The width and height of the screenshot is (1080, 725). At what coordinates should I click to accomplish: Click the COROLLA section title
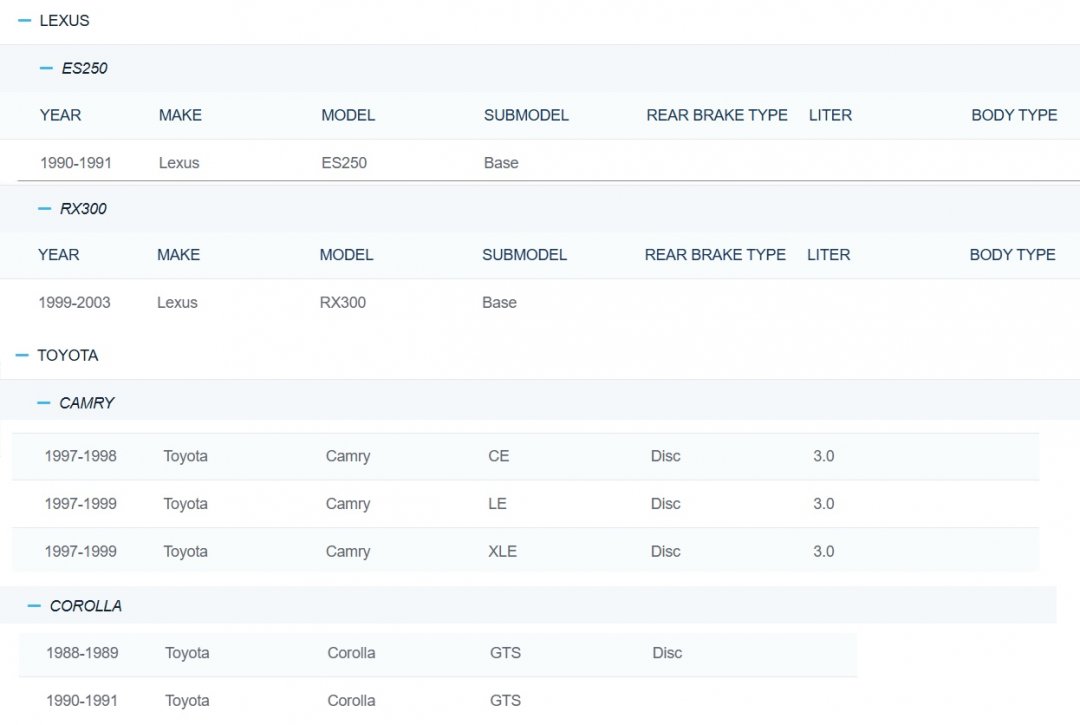[x=86, y=606]
